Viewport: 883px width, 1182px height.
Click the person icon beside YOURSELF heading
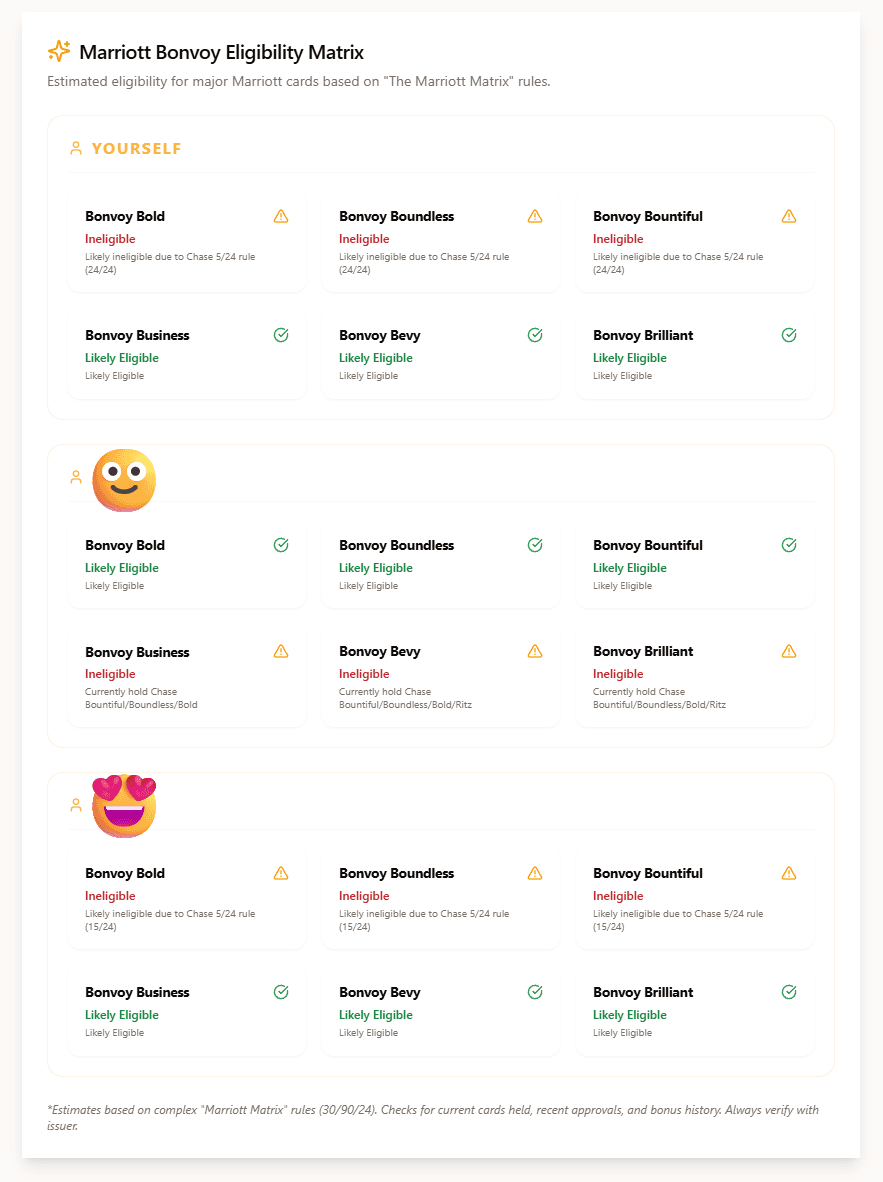pos(76,147)
